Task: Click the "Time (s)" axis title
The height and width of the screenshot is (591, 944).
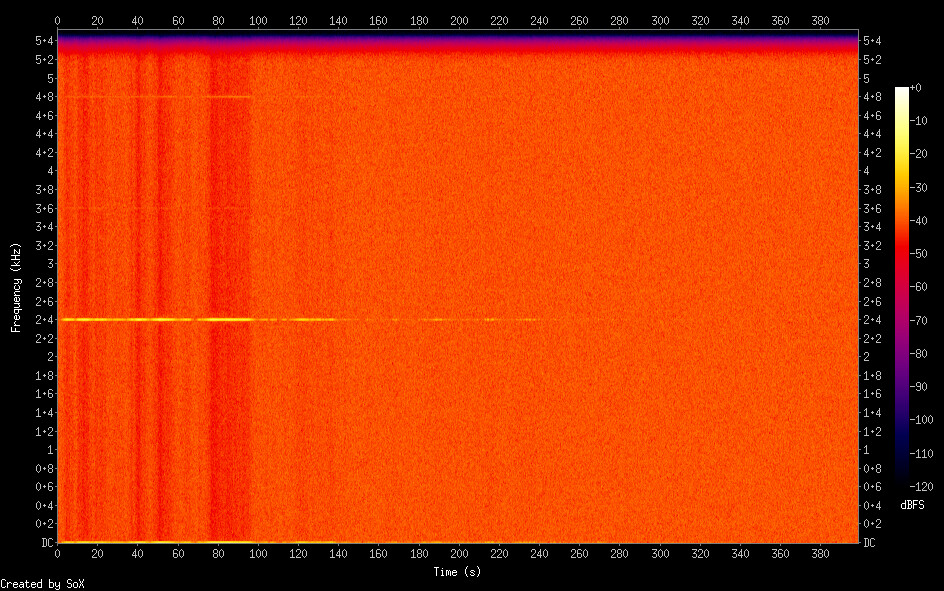Action: tap(459, 571)
